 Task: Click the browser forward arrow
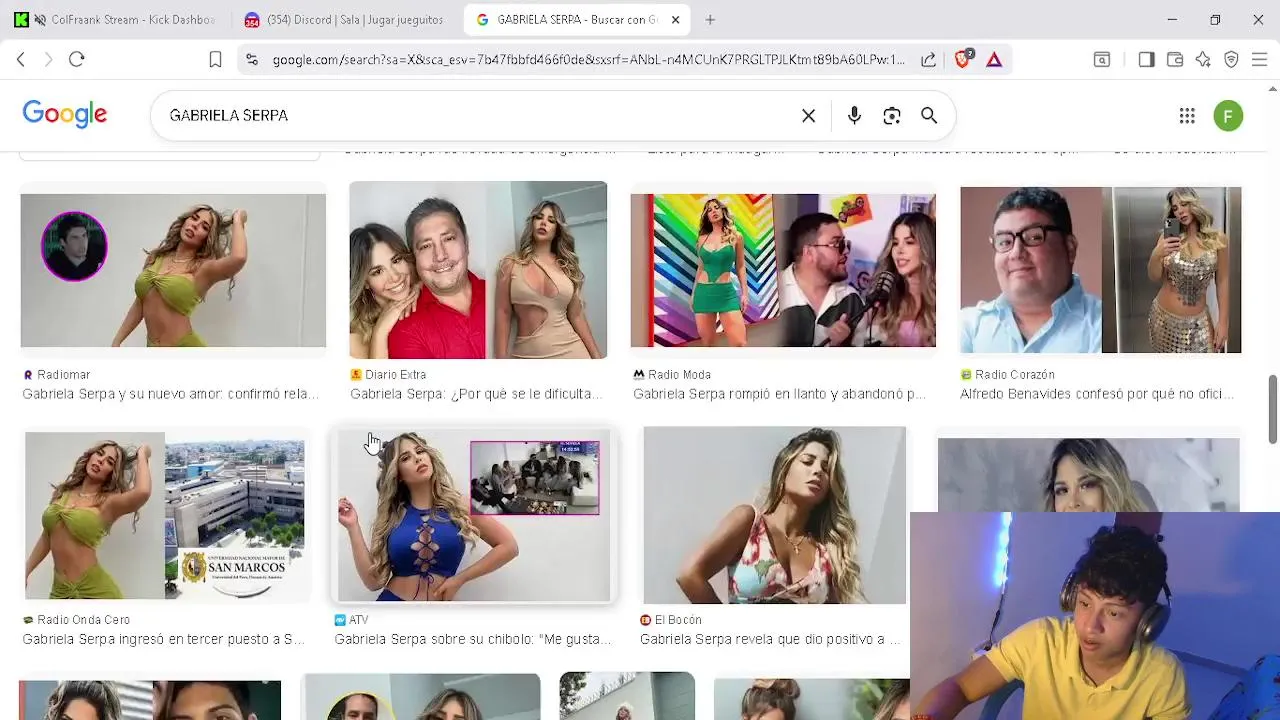pos(48,60)
